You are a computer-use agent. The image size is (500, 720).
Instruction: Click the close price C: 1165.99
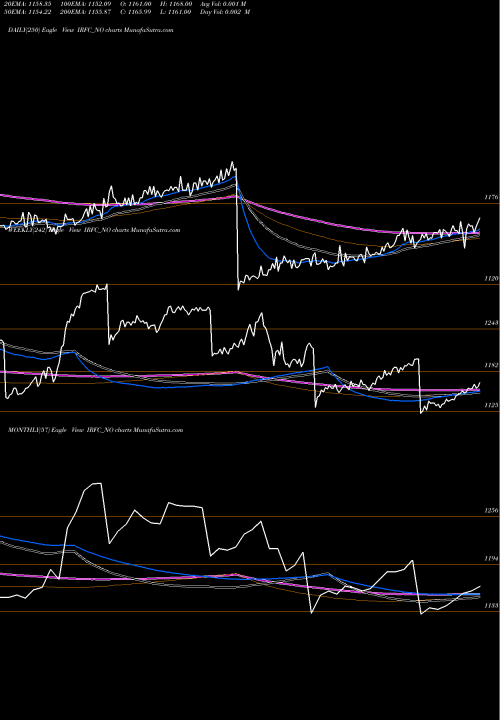(x=135, y=12)
